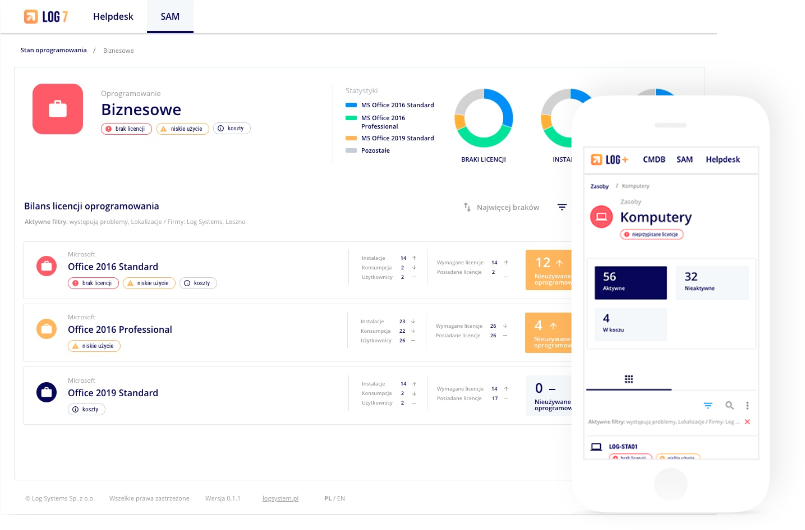Switch to grid view tab in phone
Viewport: 805px width, 530px height.
tap(629, 379)
